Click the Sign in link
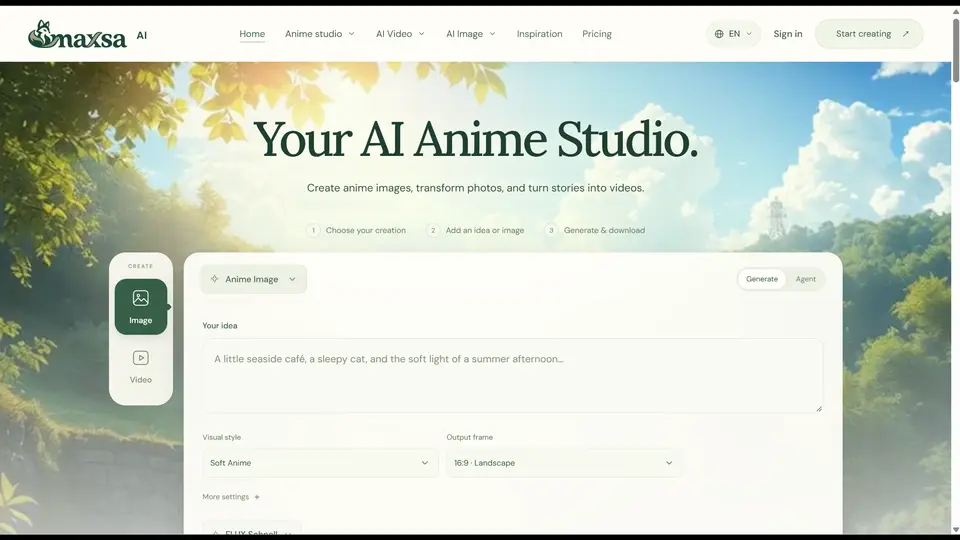 point(787,34)
